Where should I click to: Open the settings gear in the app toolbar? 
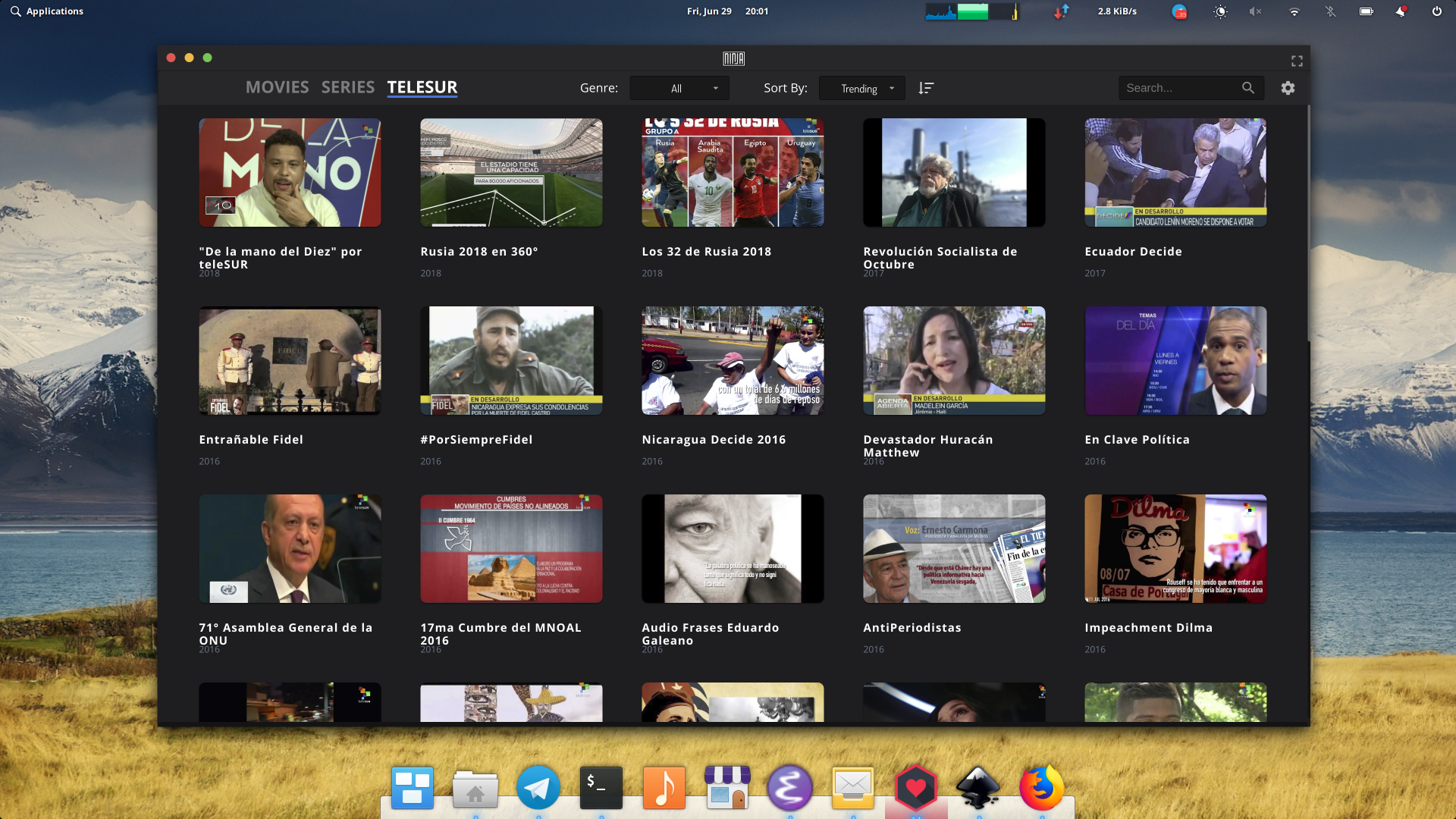click(x=1288, y=88)
